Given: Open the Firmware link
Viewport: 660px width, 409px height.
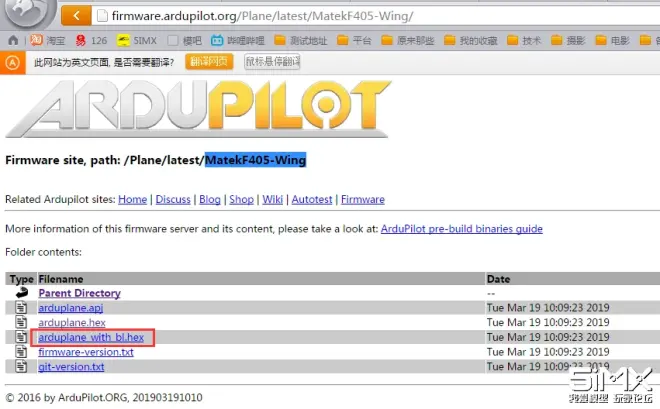Looking at the screenshot, I should point(363,199).
